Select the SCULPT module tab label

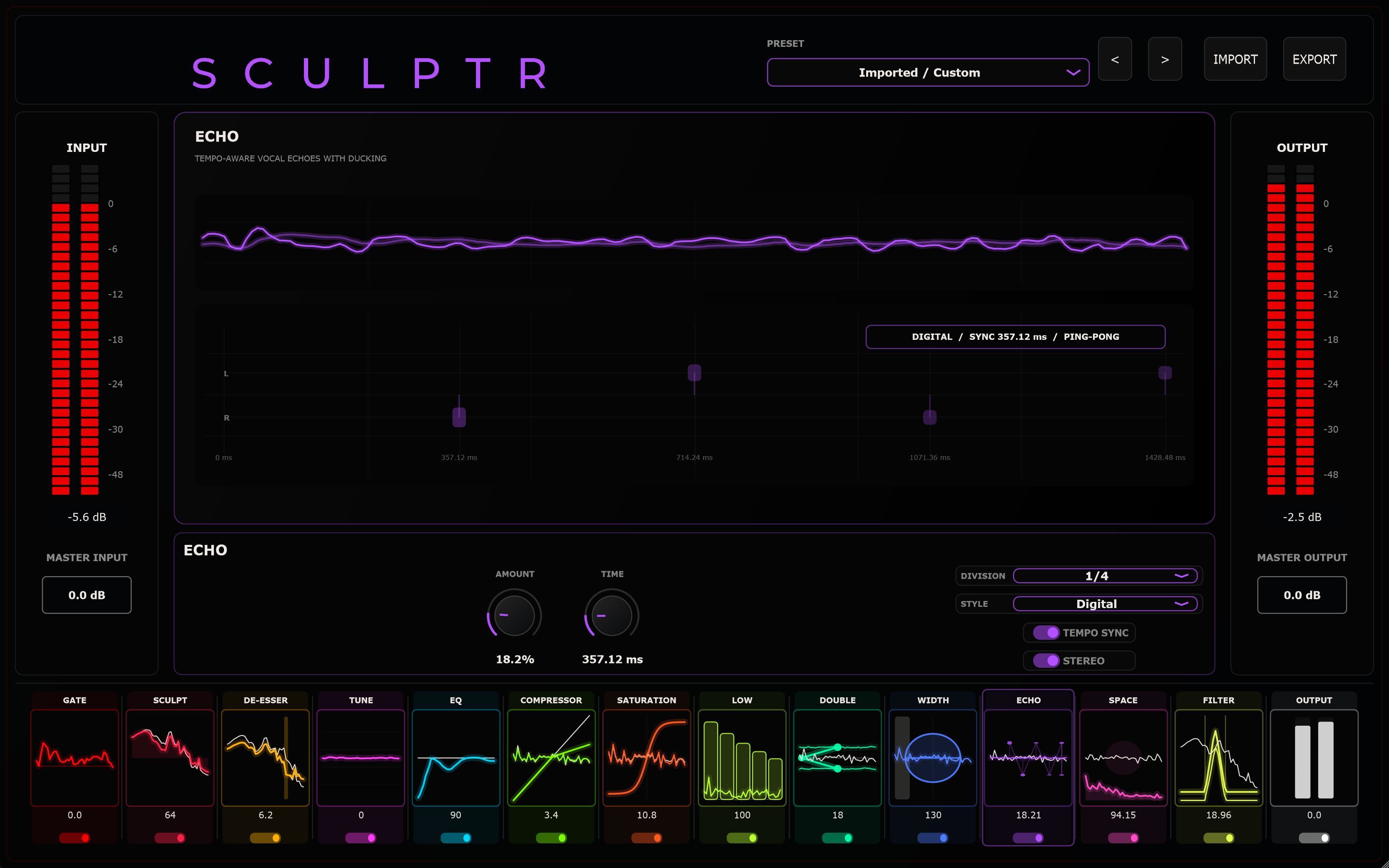pyautogui.click(x=170, y=700)
